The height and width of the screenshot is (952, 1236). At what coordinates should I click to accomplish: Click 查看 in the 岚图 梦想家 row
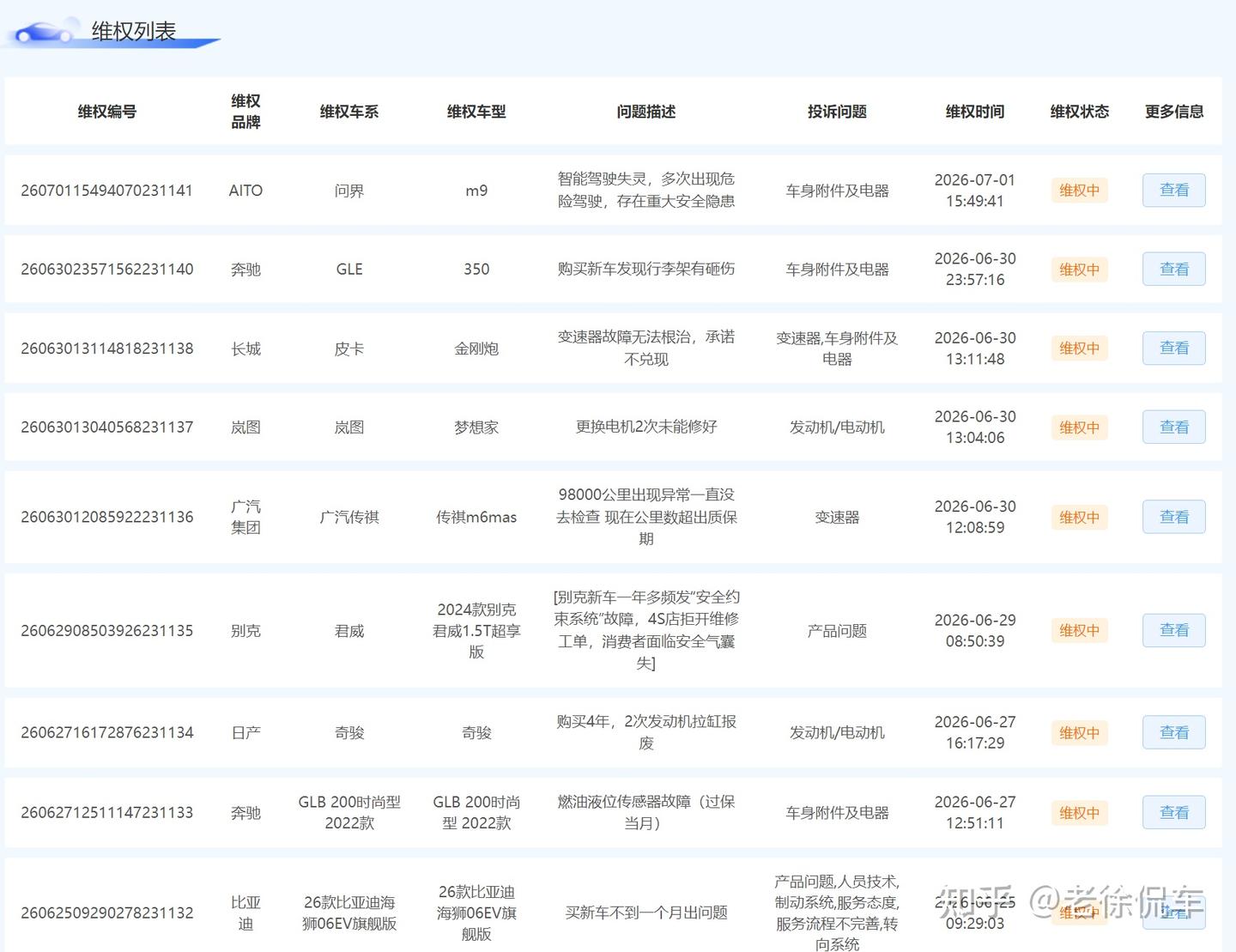click(1173, 427)
